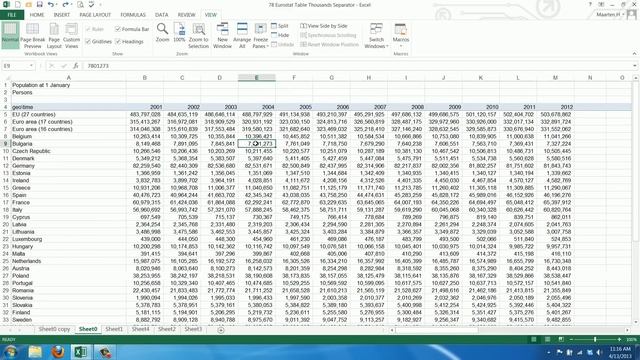This screenshot has height=360, width=640.
Task: Open Page Break Preview view
Action: click(32, 36)
